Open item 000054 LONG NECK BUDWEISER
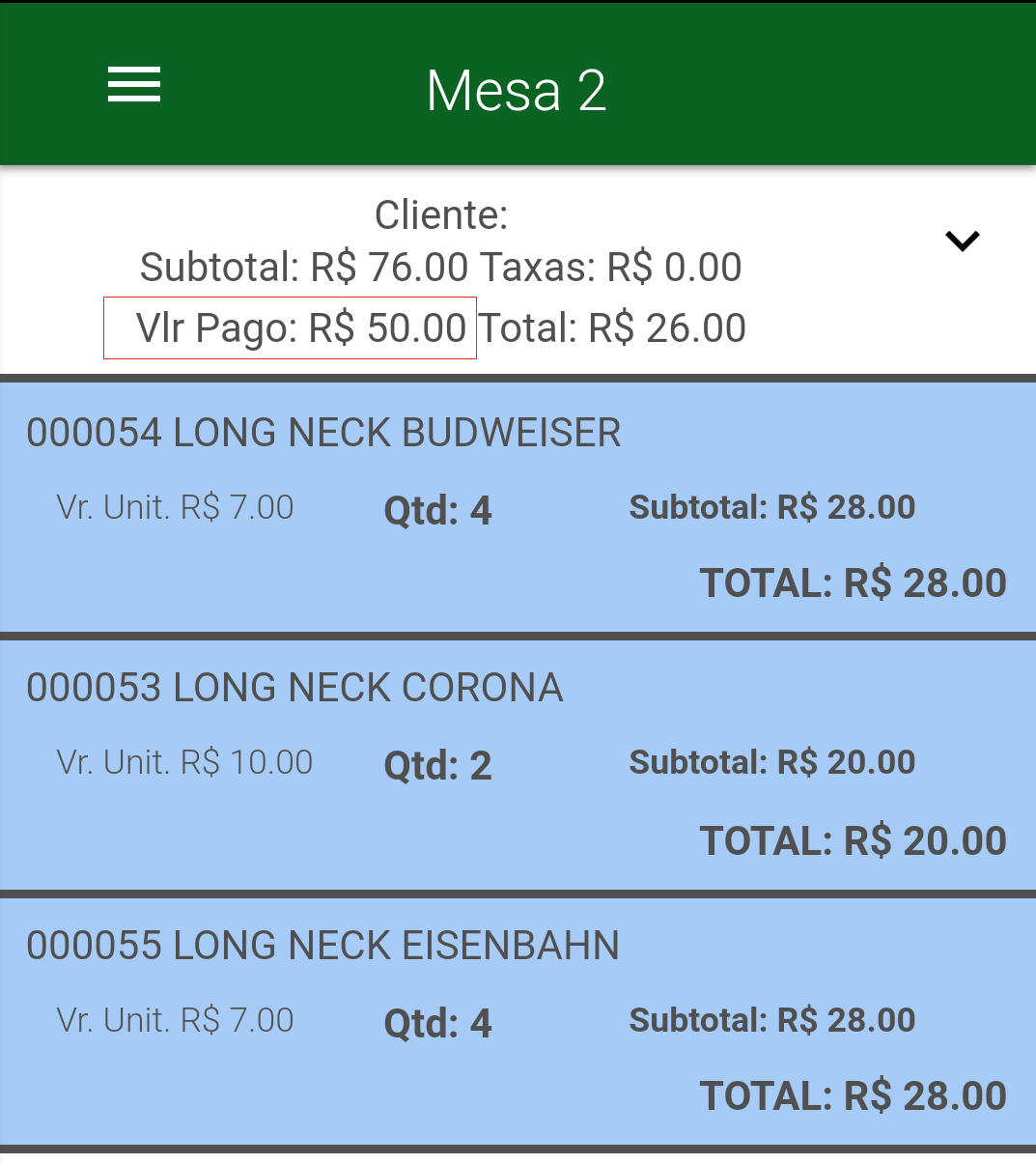1036x1164 pixels. pyautogui.click(x=518, y=507)
